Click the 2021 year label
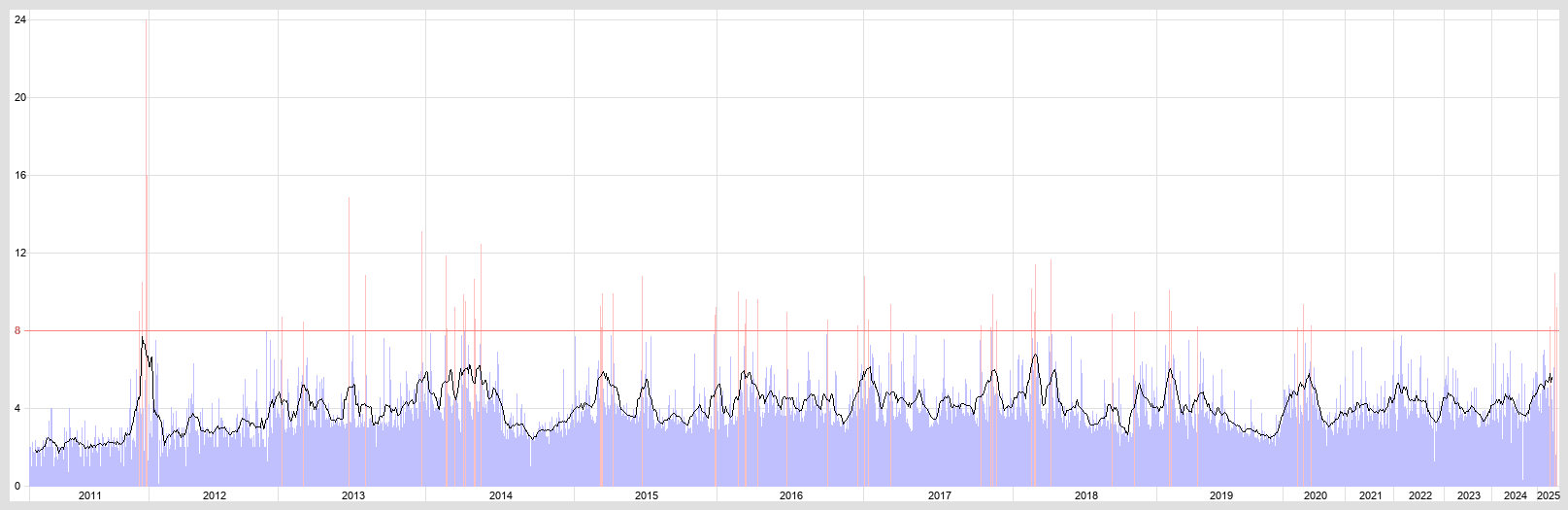 pyautogui.click(x=1371, y=495)
